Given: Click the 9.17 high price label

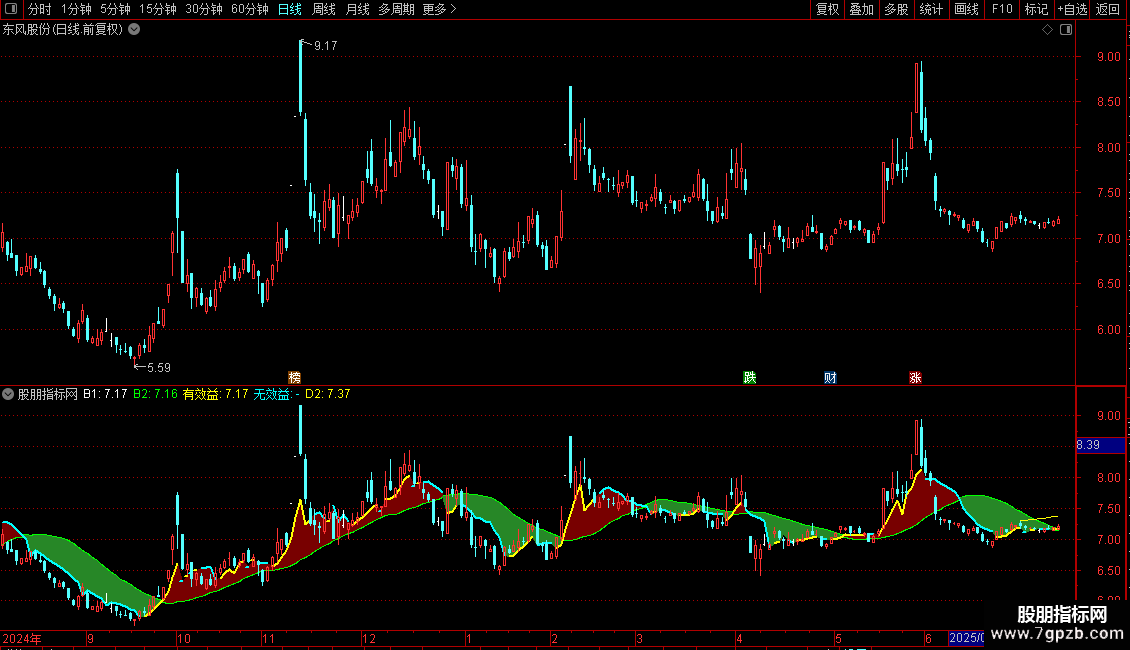Looking at the screenshot, I should [325, 46].
